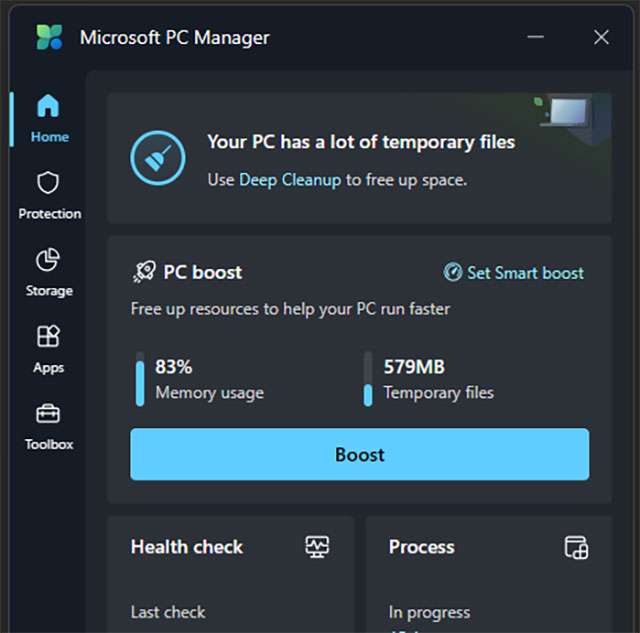640x633 pixels.
Task: Click the Health check monitor icon
Action: point(317,546)
